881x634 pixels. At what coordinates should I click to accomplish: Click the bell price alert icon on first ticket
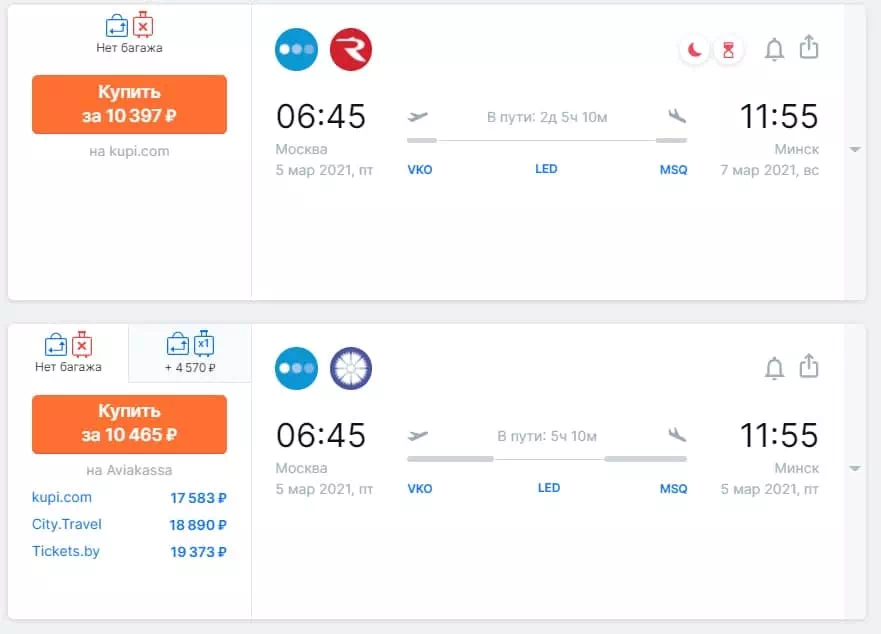click(x=774, y=49)
